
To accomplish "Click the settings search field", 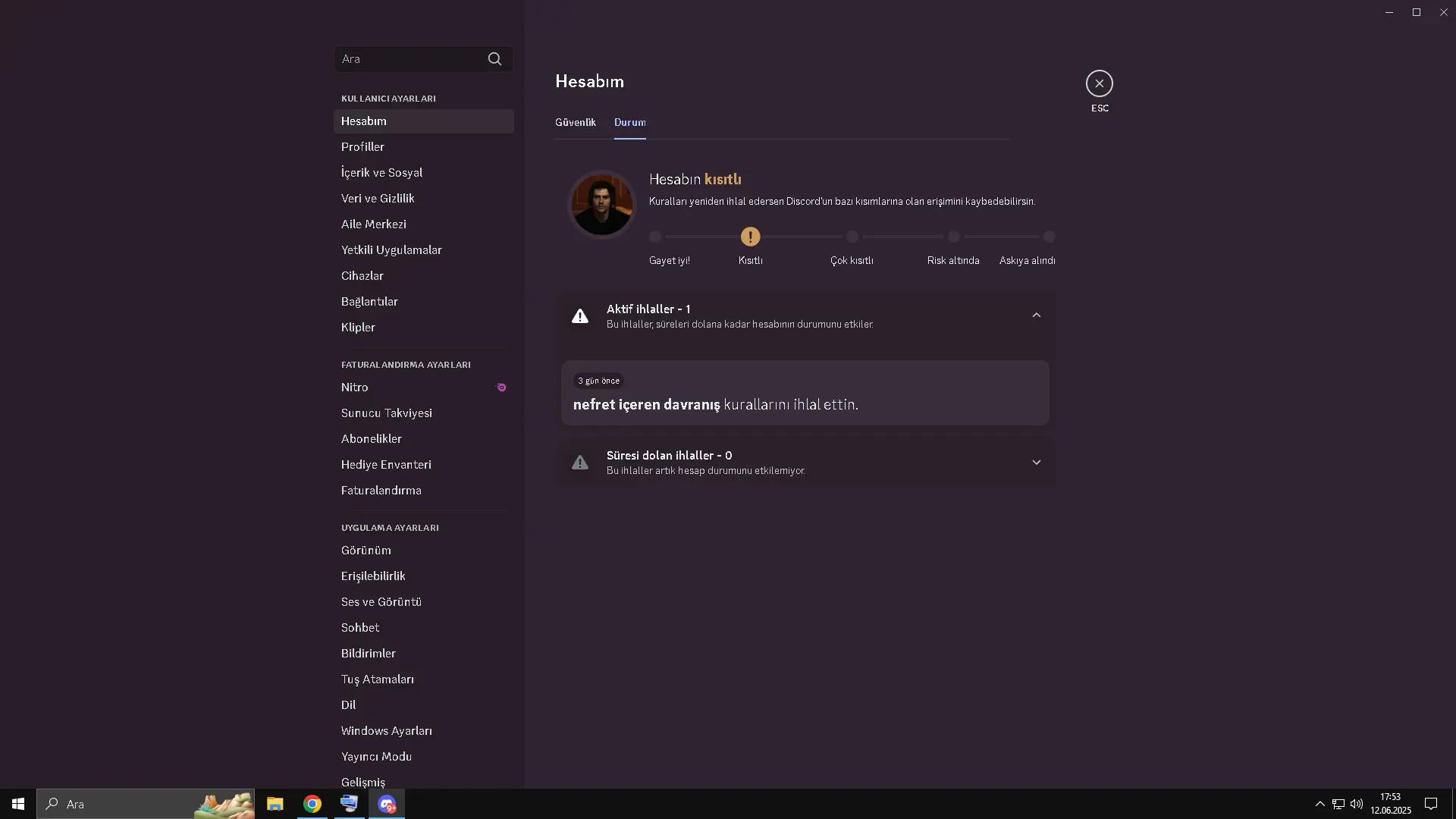I will coord(424,59).
